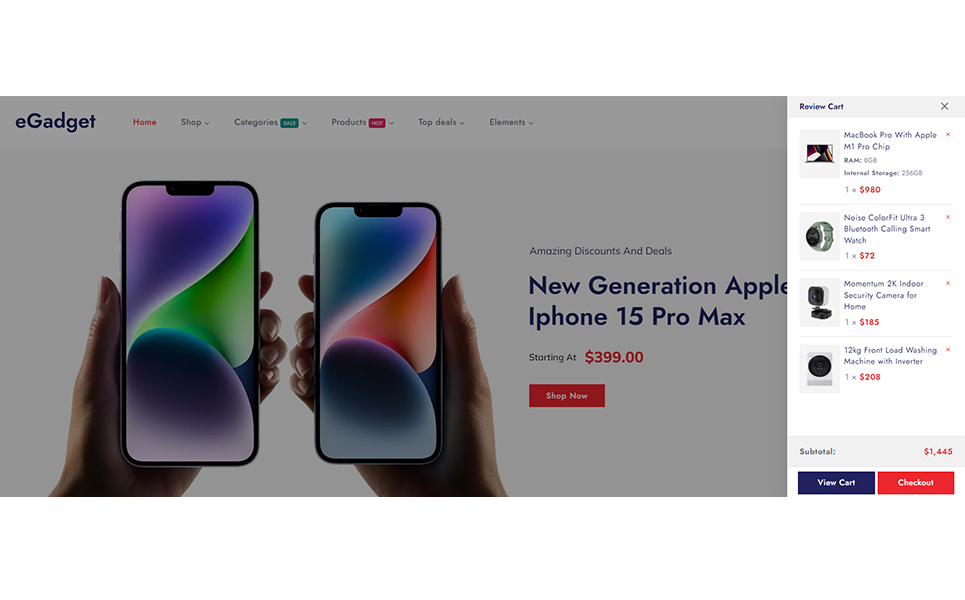Remove Momentum security camera from cart

tap(948, 284)
